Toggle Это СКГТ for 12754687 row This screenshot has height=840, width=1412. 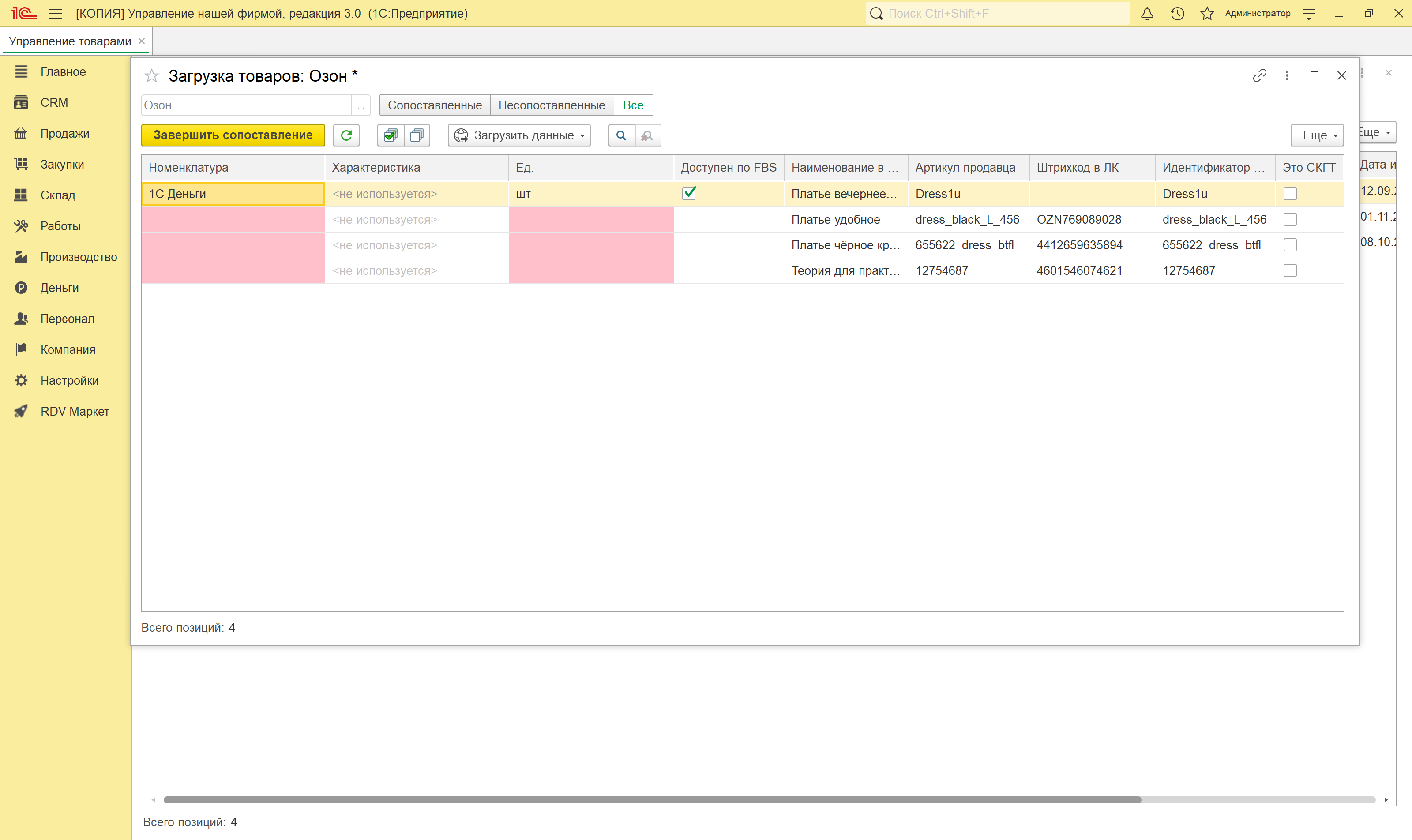point(1290,270)
